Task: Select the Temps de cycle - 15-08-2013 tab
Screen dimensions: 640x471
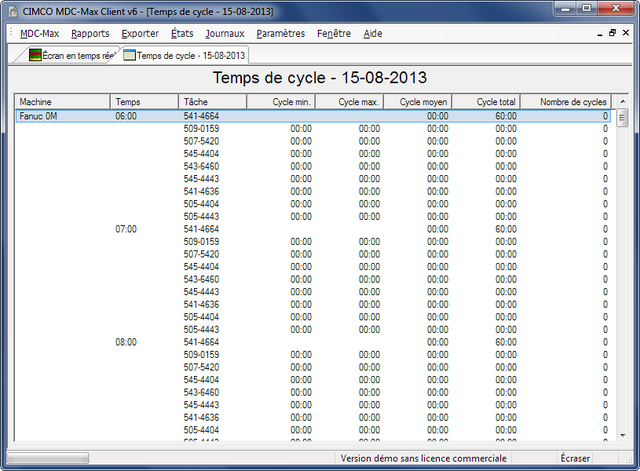Action: (185, 55)
